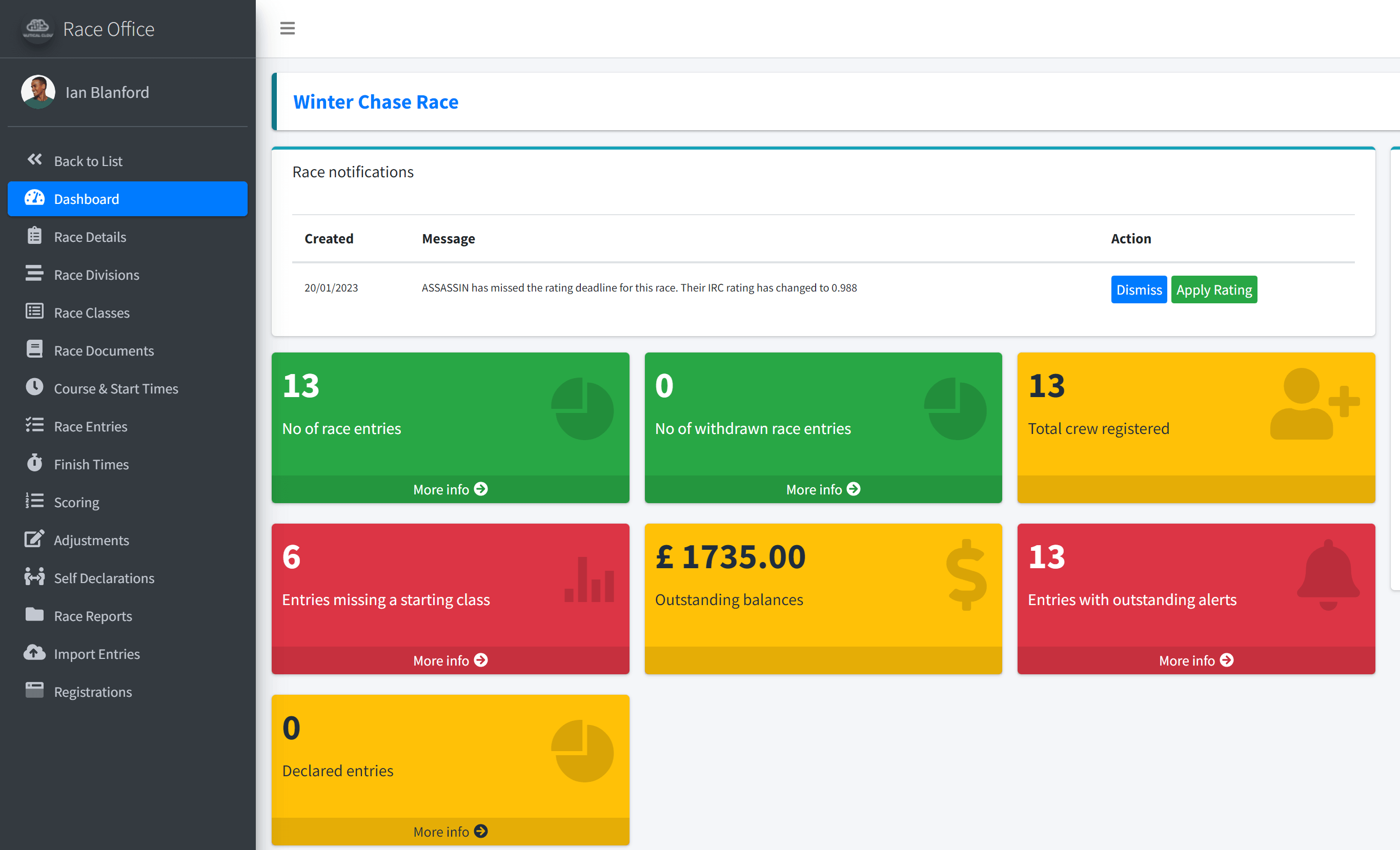This screenshot has width=1400, height=850.
Task: Click the Race Details clipboard icon
Action: click(x=35, y=236)
